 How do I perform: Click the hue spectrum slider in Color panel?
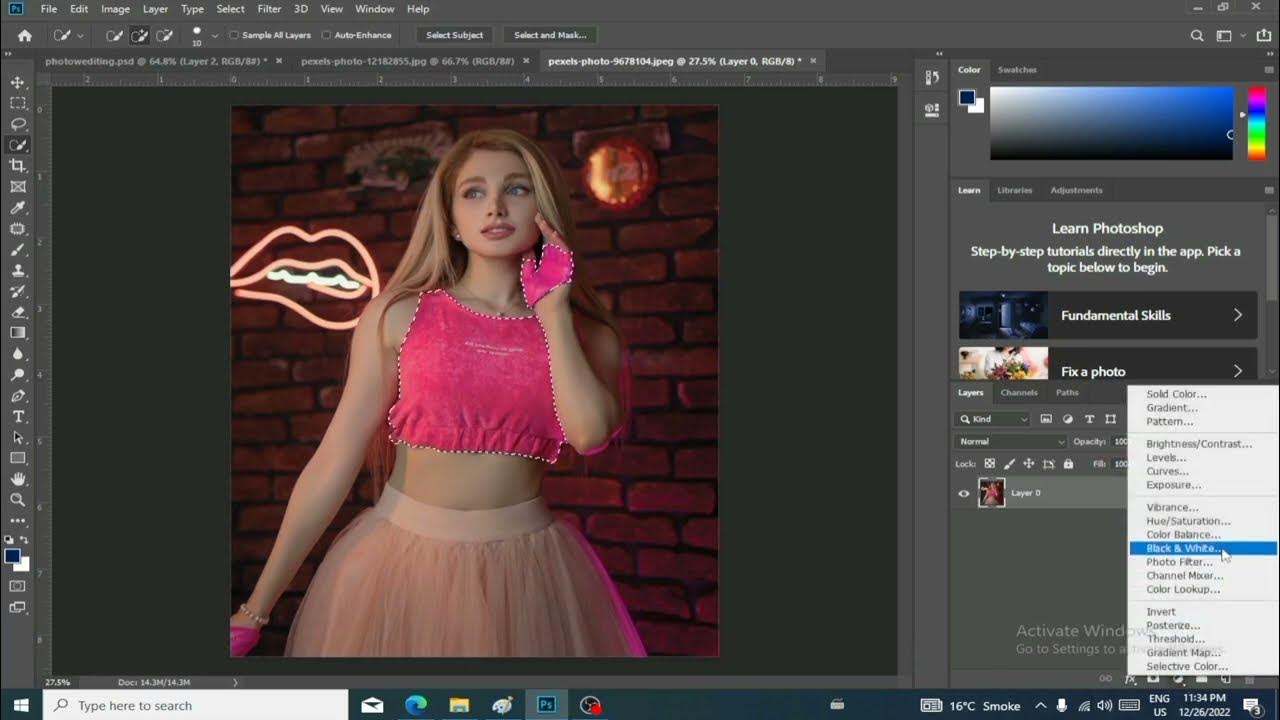[1257, 123]
